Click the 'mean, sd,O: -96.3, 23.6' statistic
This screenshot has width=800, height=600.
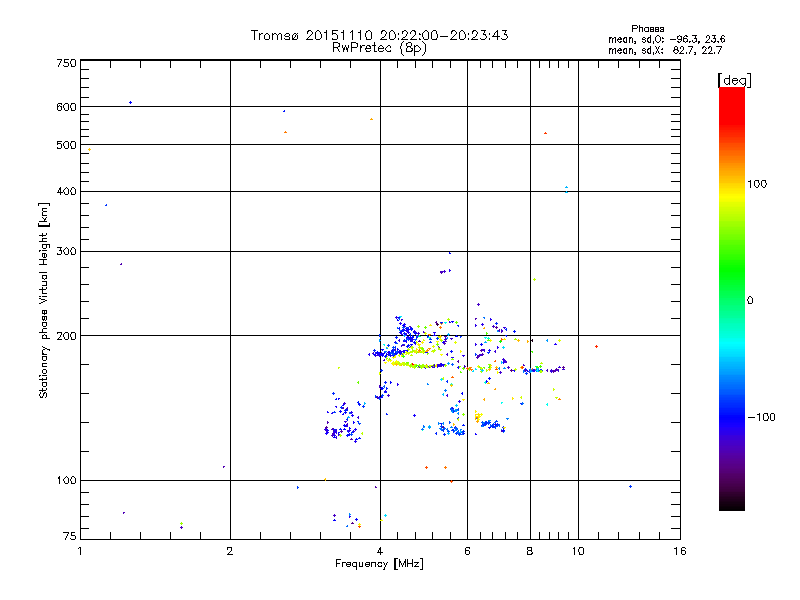click(666, 40)
